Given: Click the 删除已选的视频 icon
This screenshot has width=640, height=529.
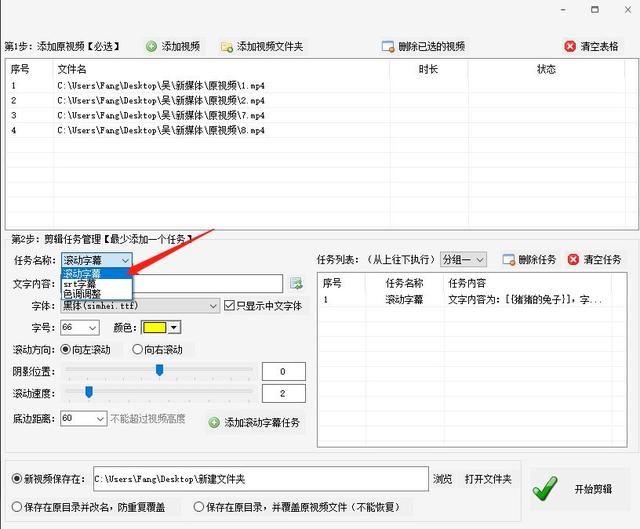Looking at the screenshot, I should (x=387, y=46).
